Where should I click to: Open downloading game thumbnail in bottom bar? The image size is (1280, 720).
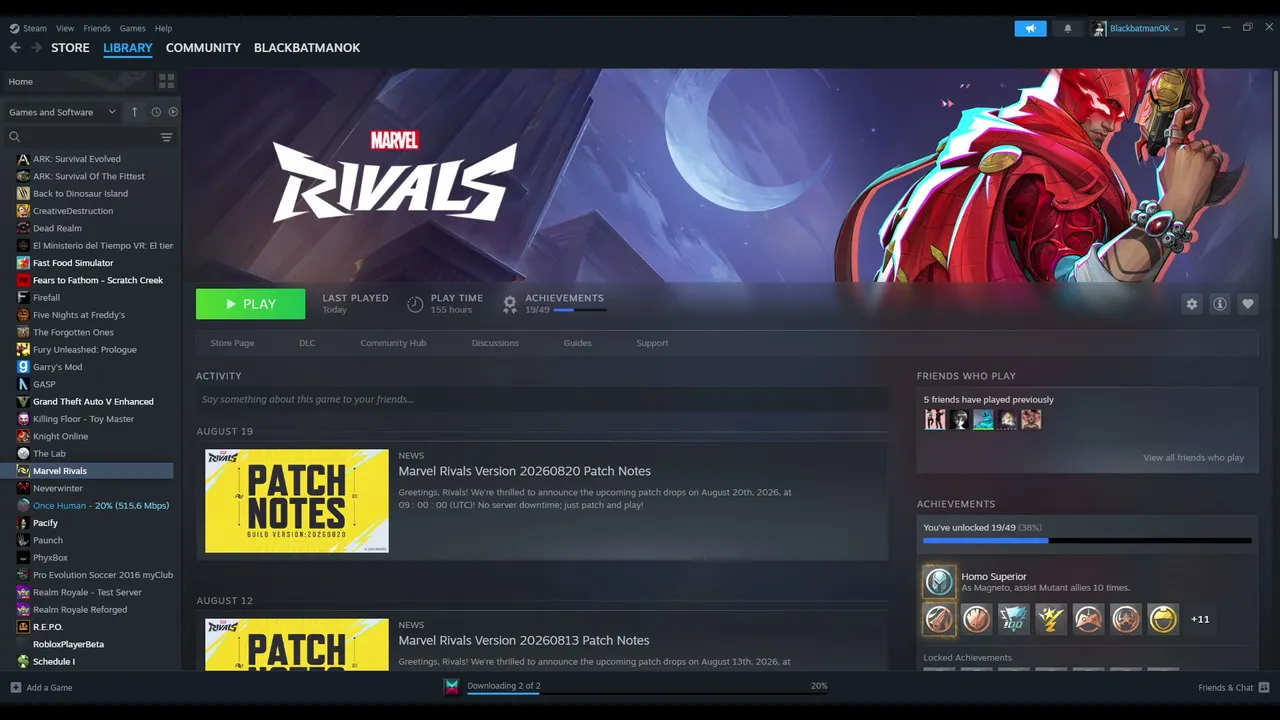coord(452,687)
